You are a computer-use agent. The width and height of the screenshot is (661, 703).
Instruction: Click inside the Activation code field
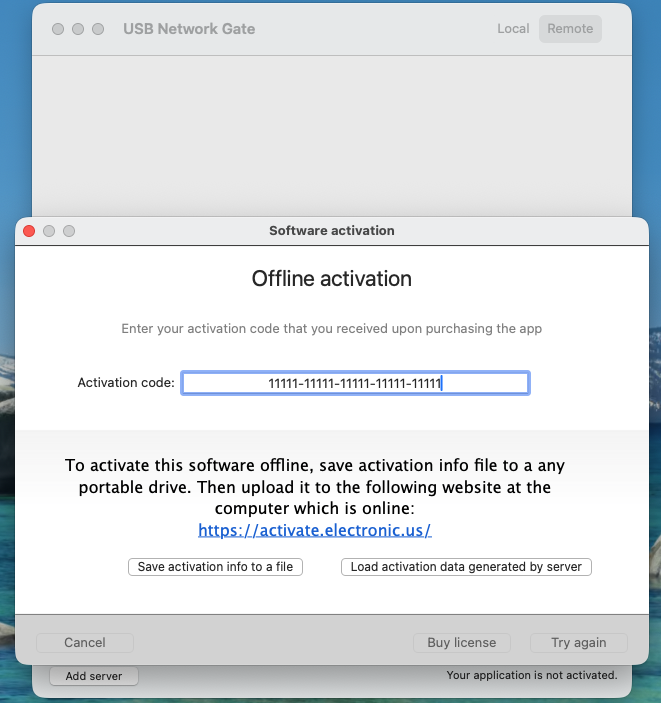(x=355, y=383)
